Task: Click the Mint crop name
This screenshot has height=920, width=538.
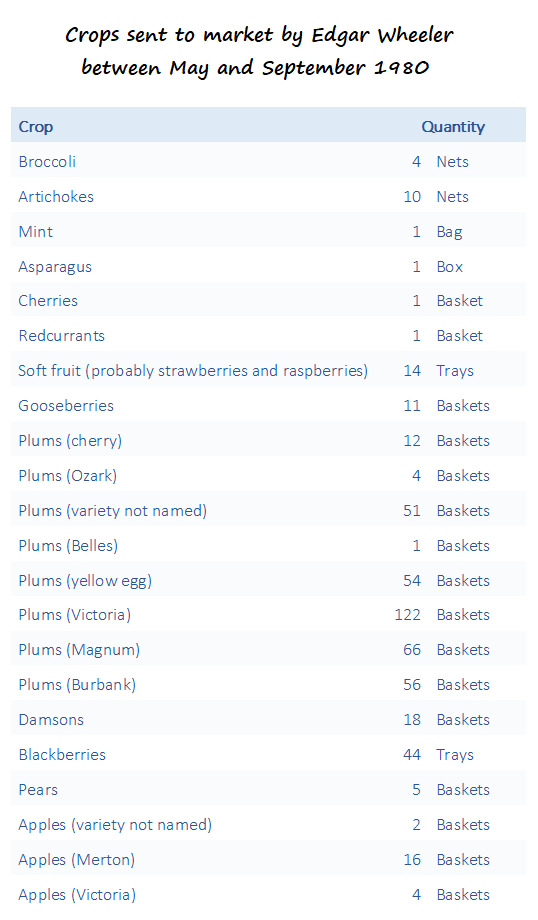Action: click(x=36, y=231)
